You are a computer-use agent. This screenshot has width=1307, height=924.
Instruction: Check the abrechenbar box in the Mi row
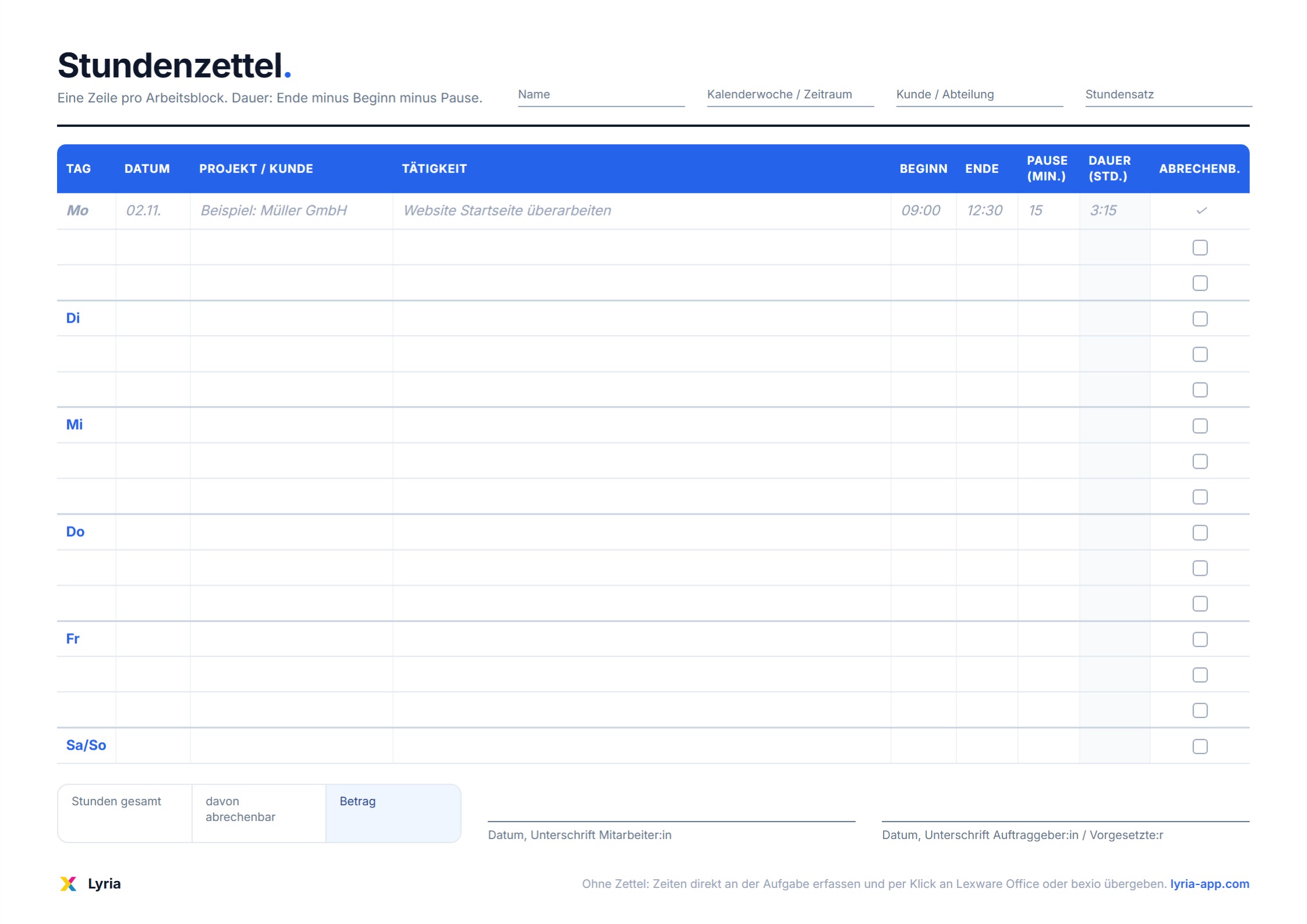tap(1200, 426)
